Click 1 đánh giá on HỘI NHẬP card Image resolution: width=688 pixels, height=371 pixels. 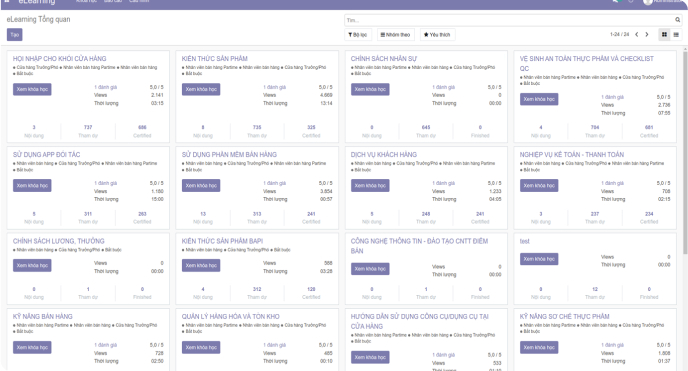(105, 87)
